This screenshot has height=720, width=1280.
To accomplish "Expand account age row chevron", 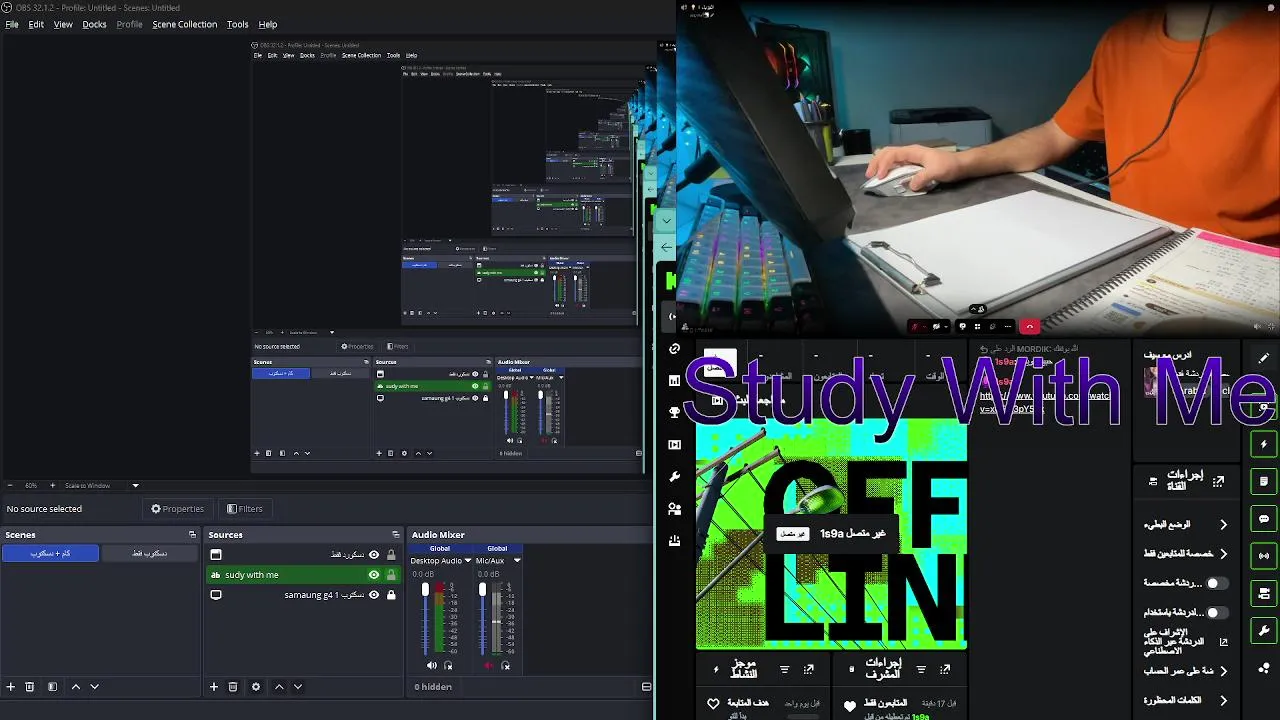I will click(x=1223, y=671).
